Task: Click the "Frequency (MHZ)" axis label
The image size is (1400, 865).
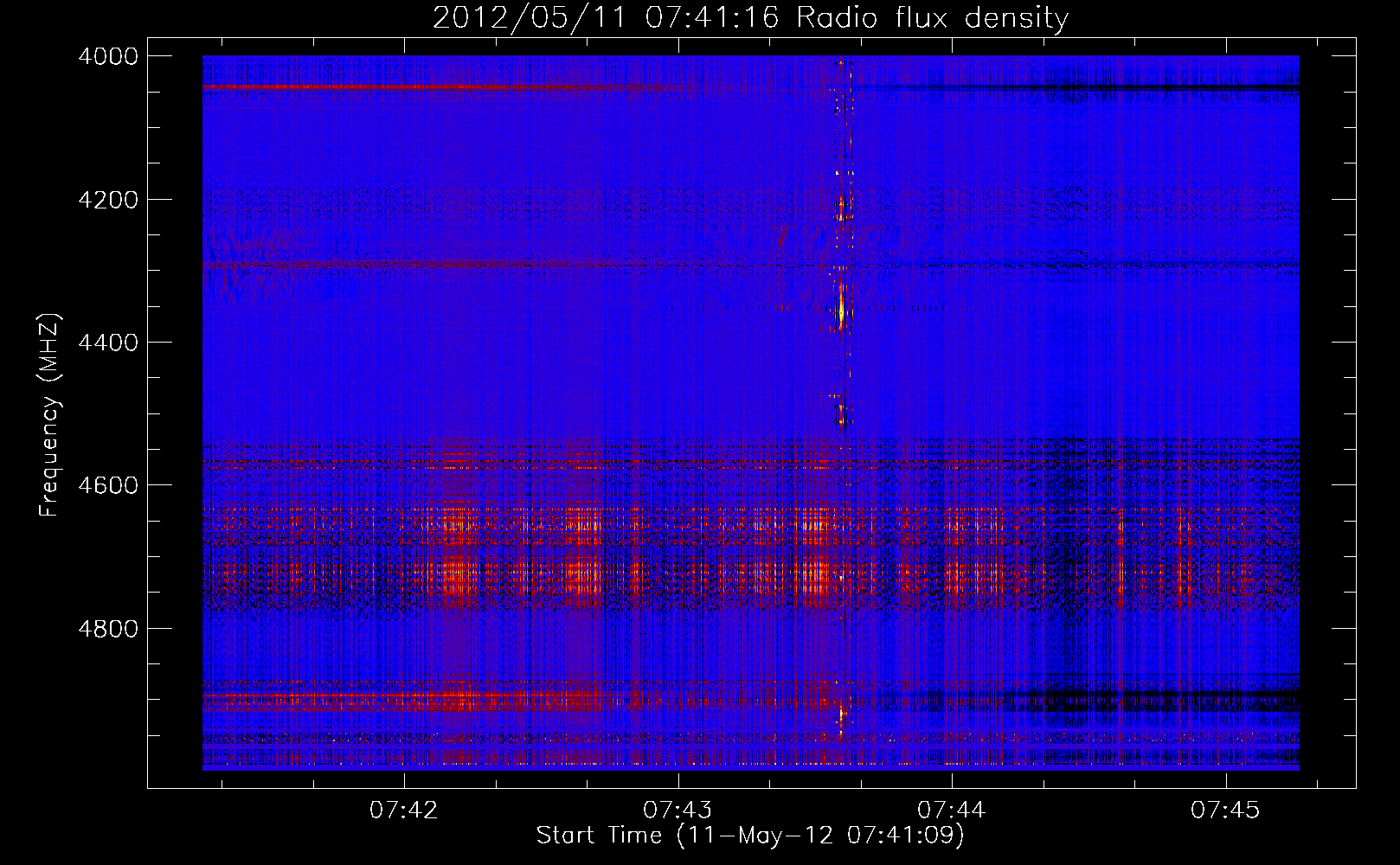Action: pos(50,415)
